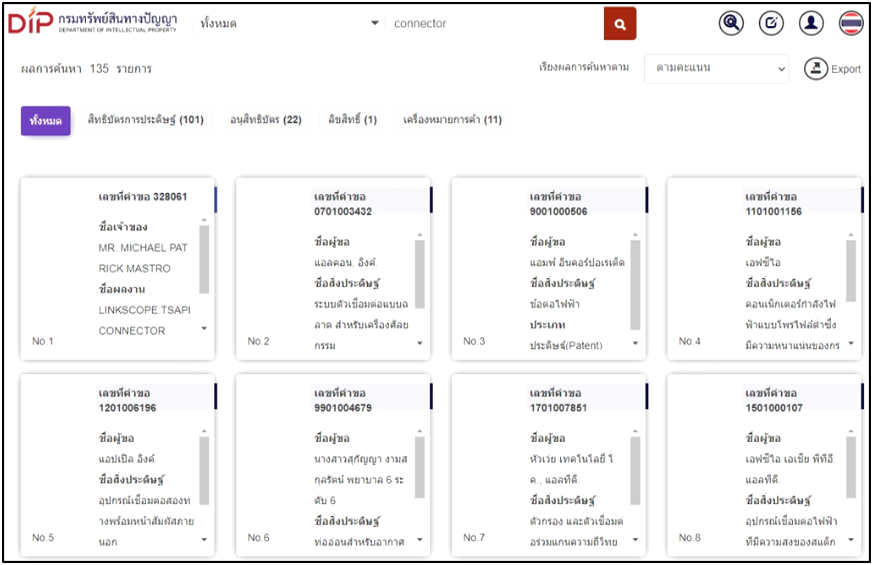Open the result card with application 1701007851
Image resolution: width=873 pixels, height=565 pixels.
(x=548, y=465)
